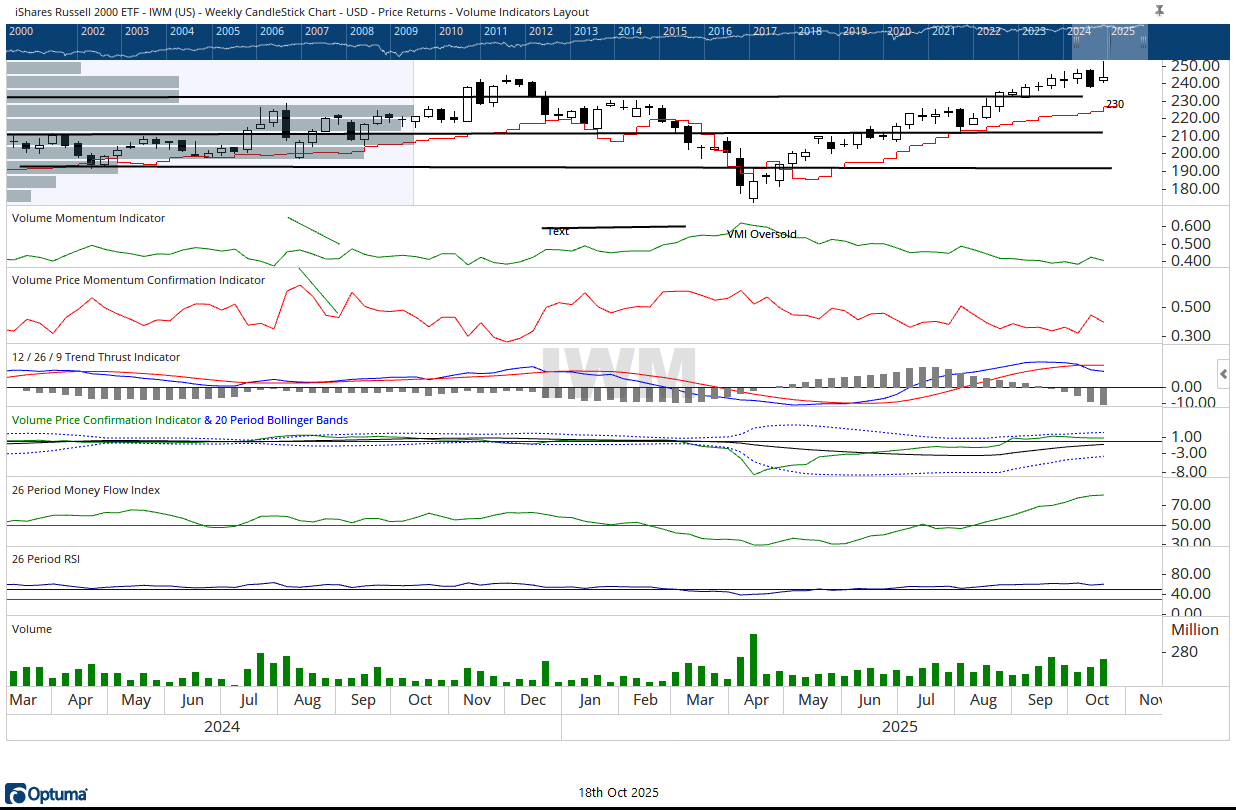
Task: Click the iShares Russell 2000 ETF chart title
Action: click(300, 12)
